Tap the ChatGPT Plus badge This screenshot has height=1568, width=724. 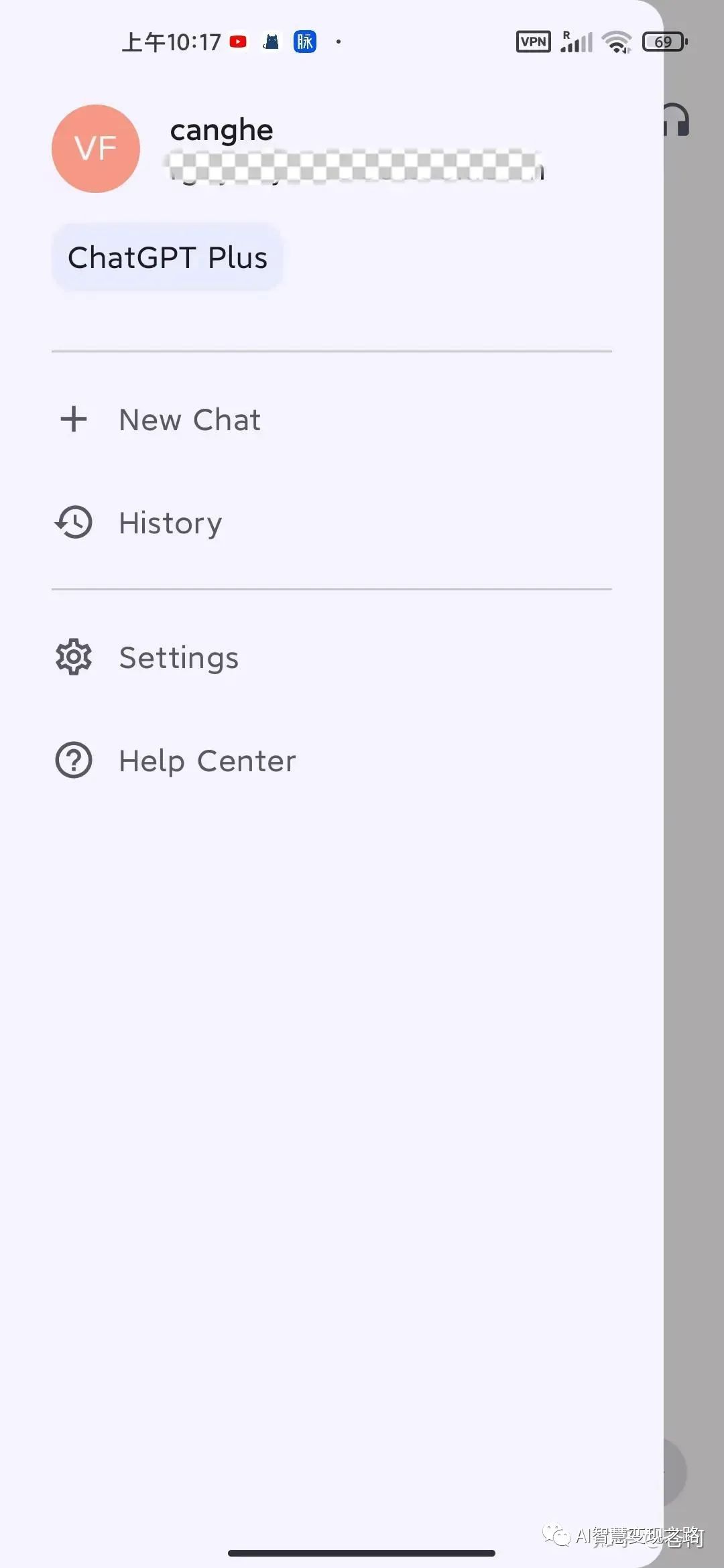tap(168, 257)
